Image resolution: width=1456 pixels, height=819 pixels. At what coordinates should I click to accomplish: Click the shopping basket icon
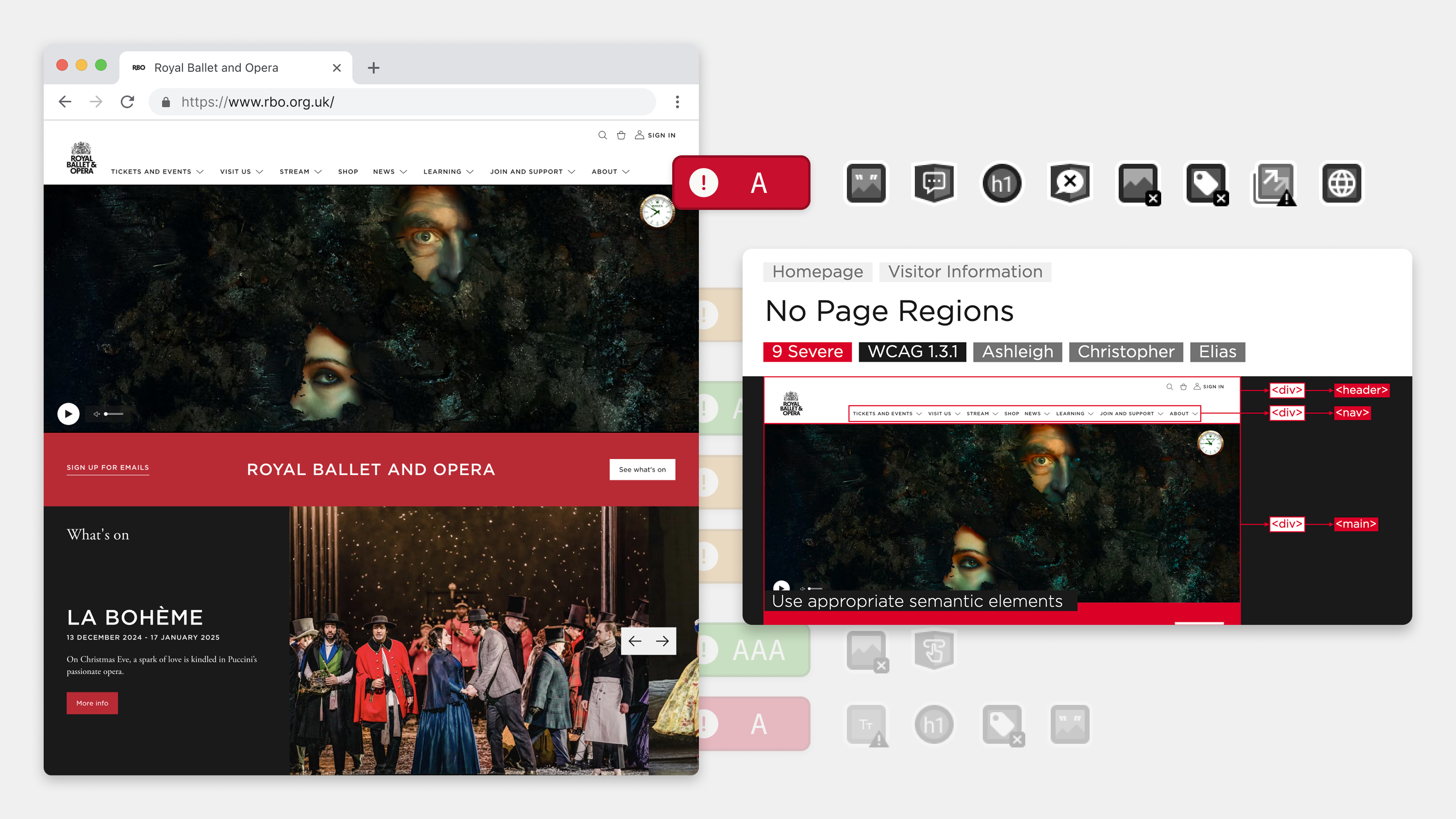621,135
